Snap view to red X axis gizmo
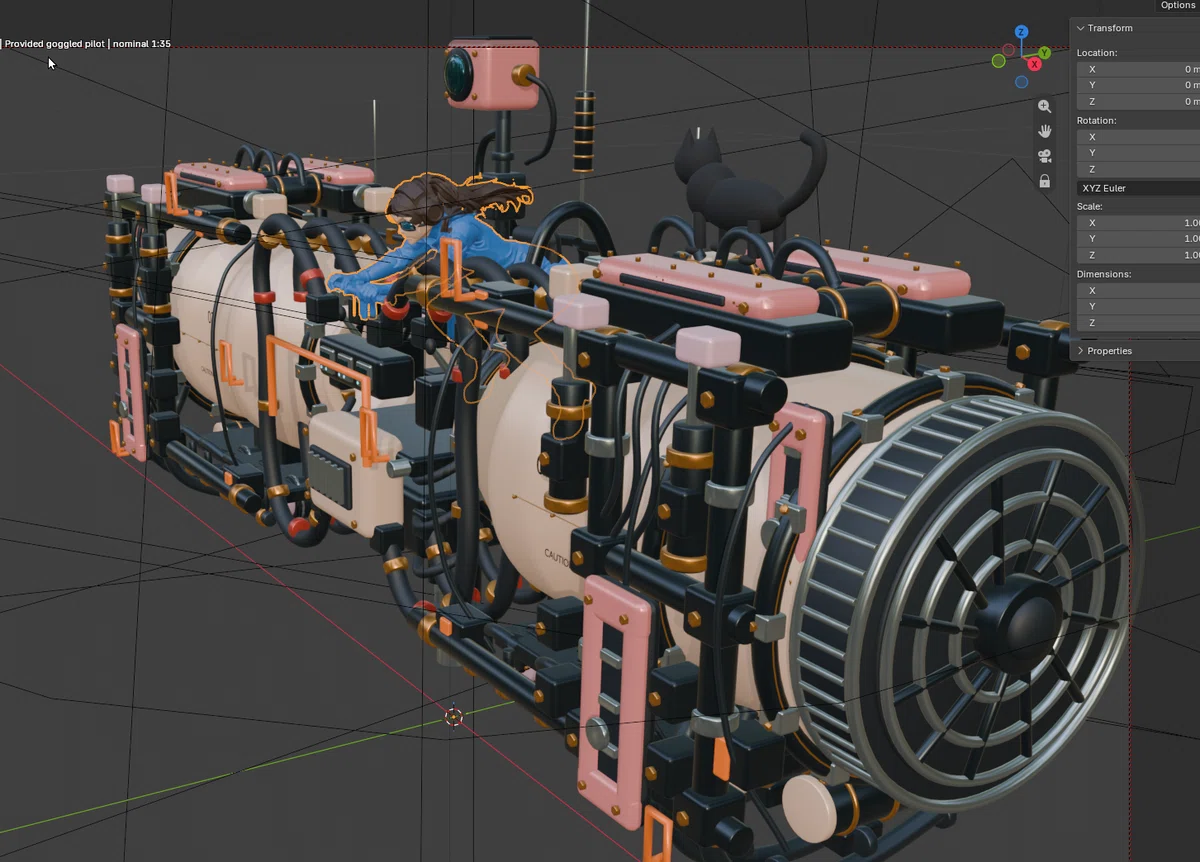 (1034, 64)
